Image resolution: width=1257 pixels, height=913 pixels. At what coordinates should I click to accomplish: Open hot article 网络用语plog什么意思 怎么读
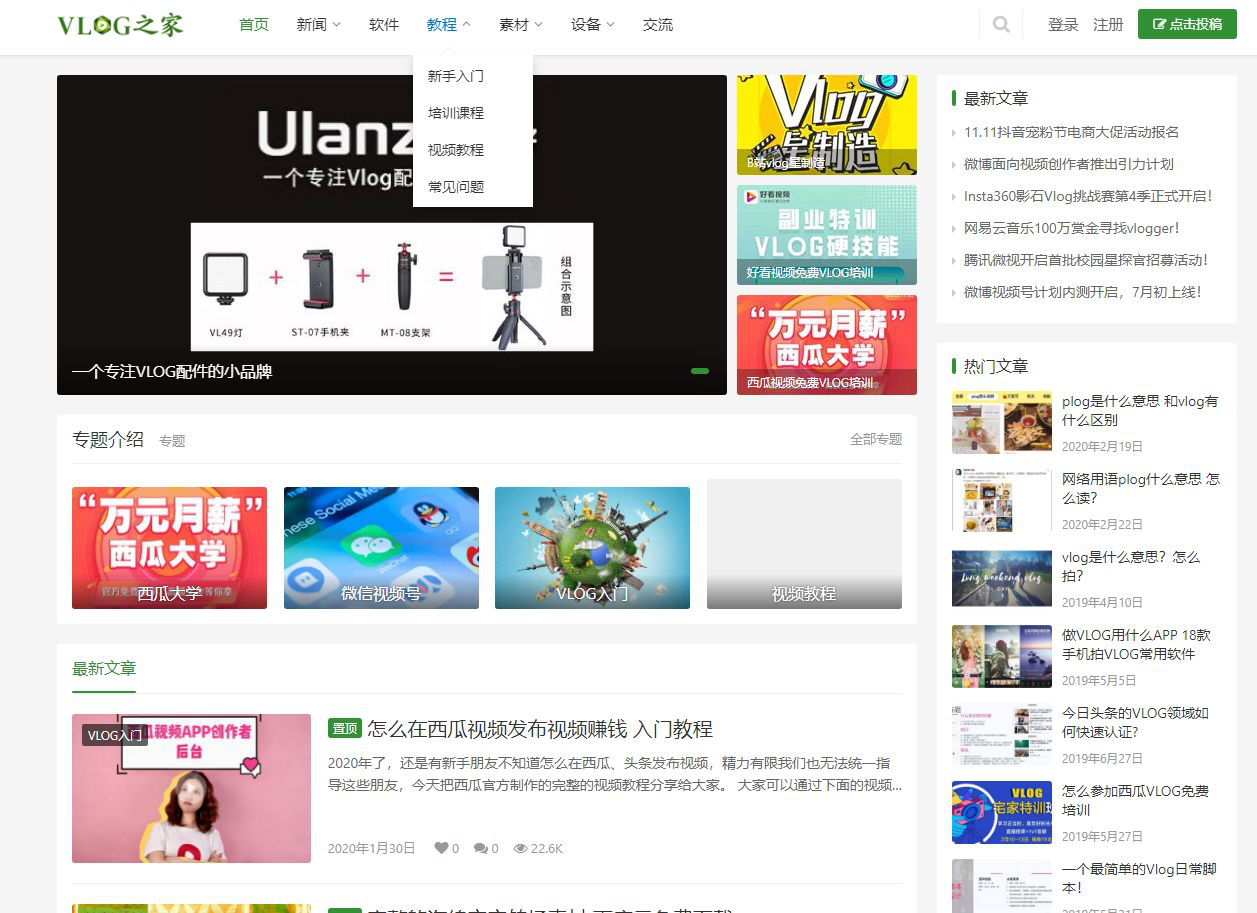point(1141,488)
